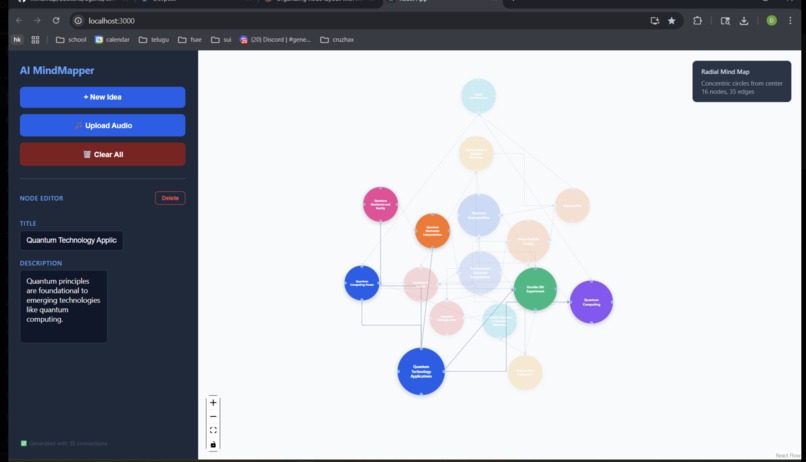
Task: Open the apps grid bookmark icon
Action: (x=35, y=40)
